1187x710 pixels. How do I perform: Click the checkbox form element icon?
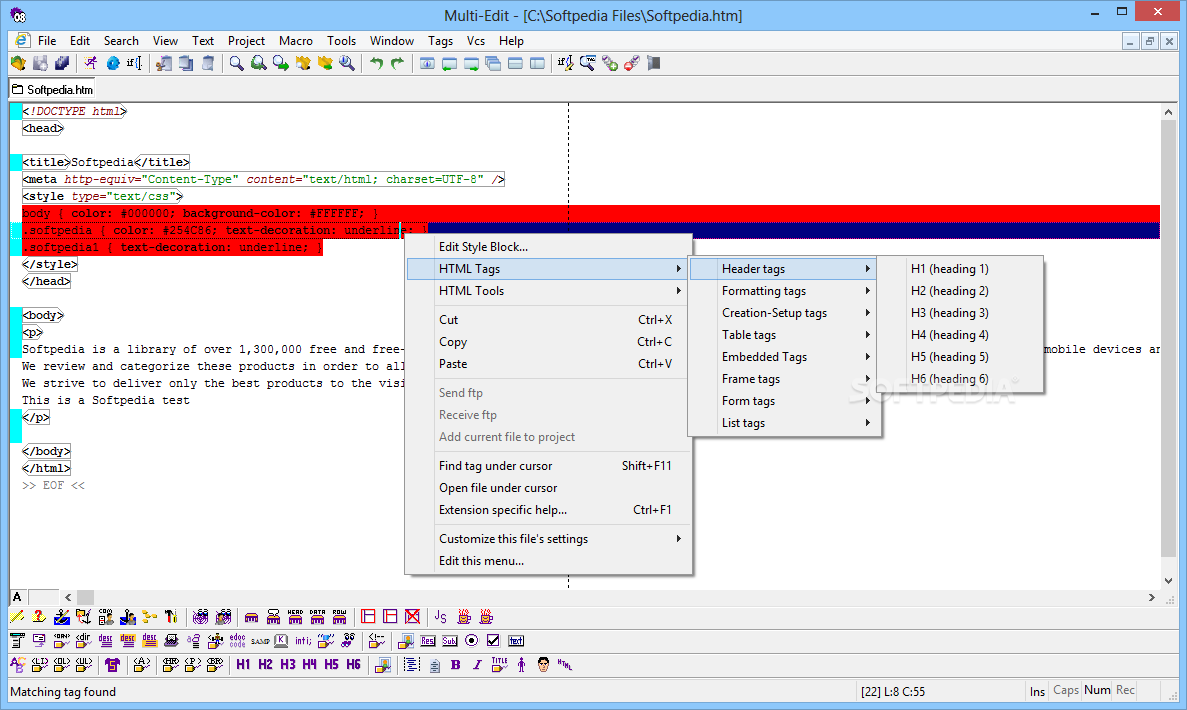pos(493,640)
